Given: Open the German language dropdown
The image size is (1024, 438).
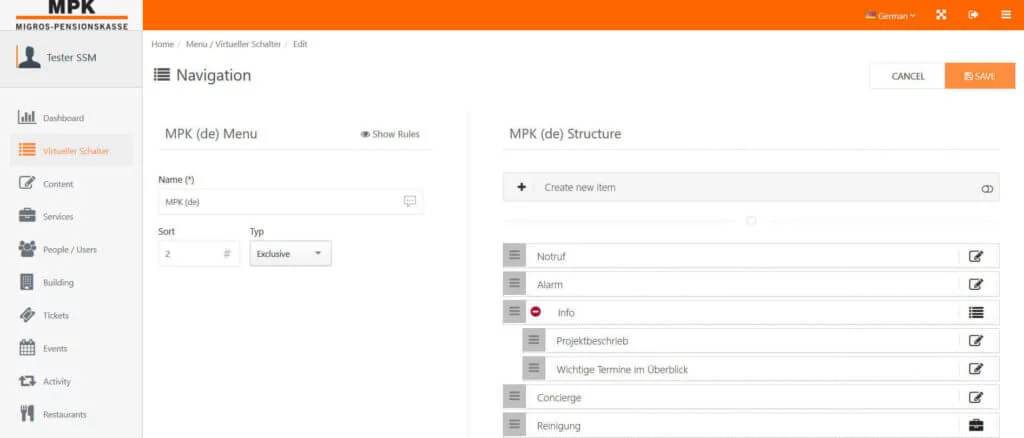Looking at the screenshot, I should [890, 16].
